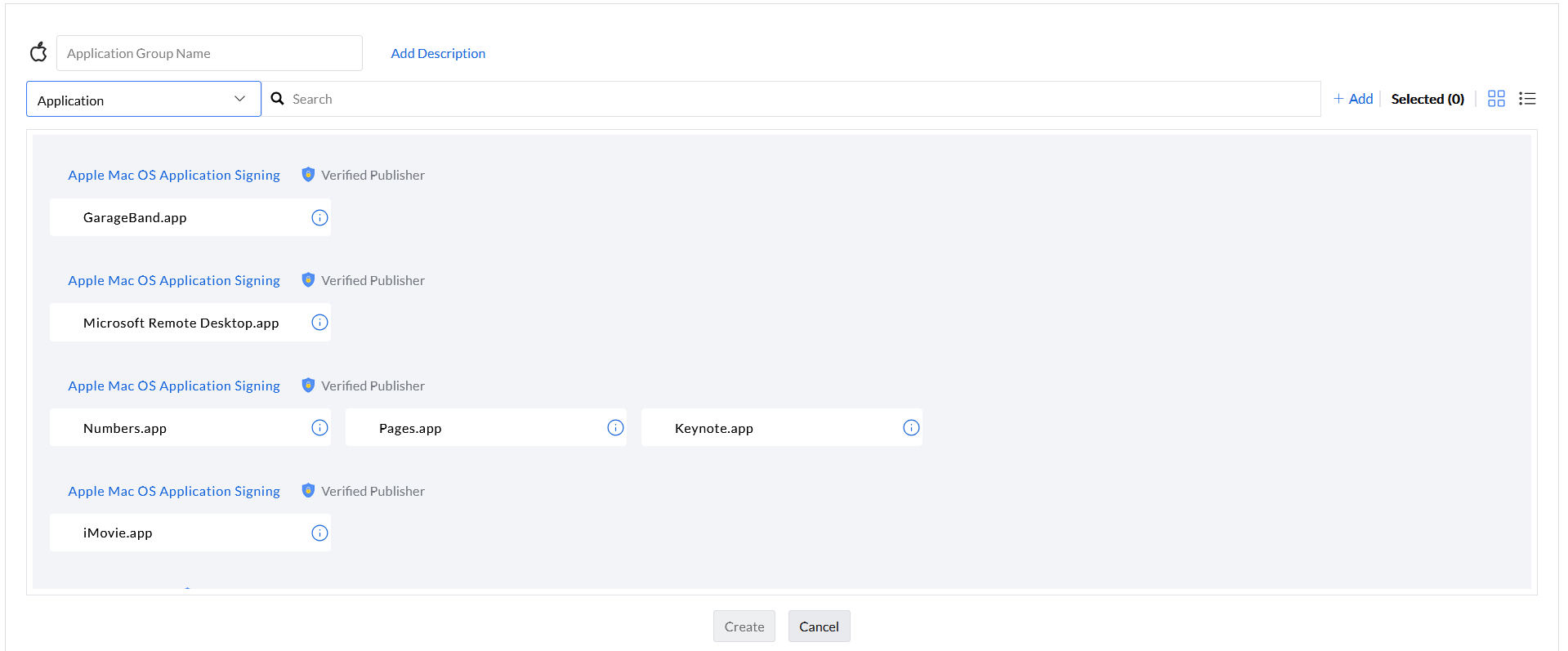Open the signing link above GarageBand.app
Viewport: 1568px width, 651px height.
174,175
